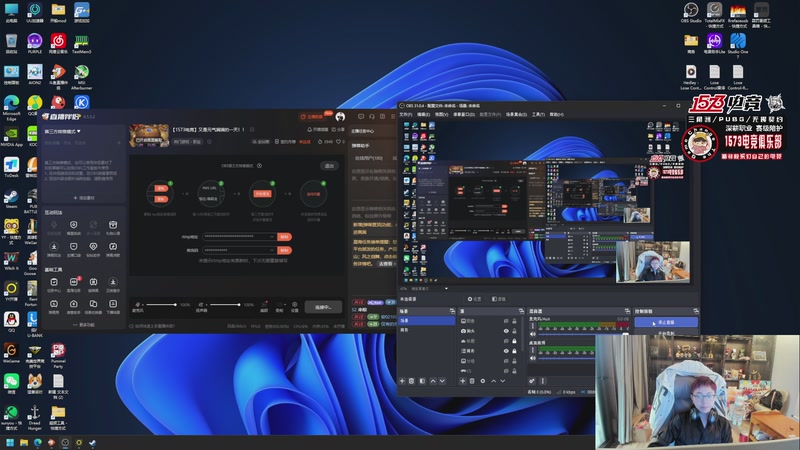
Task: Mute the microphone channel in OBS mixer
Action: (x=533, y=334)
